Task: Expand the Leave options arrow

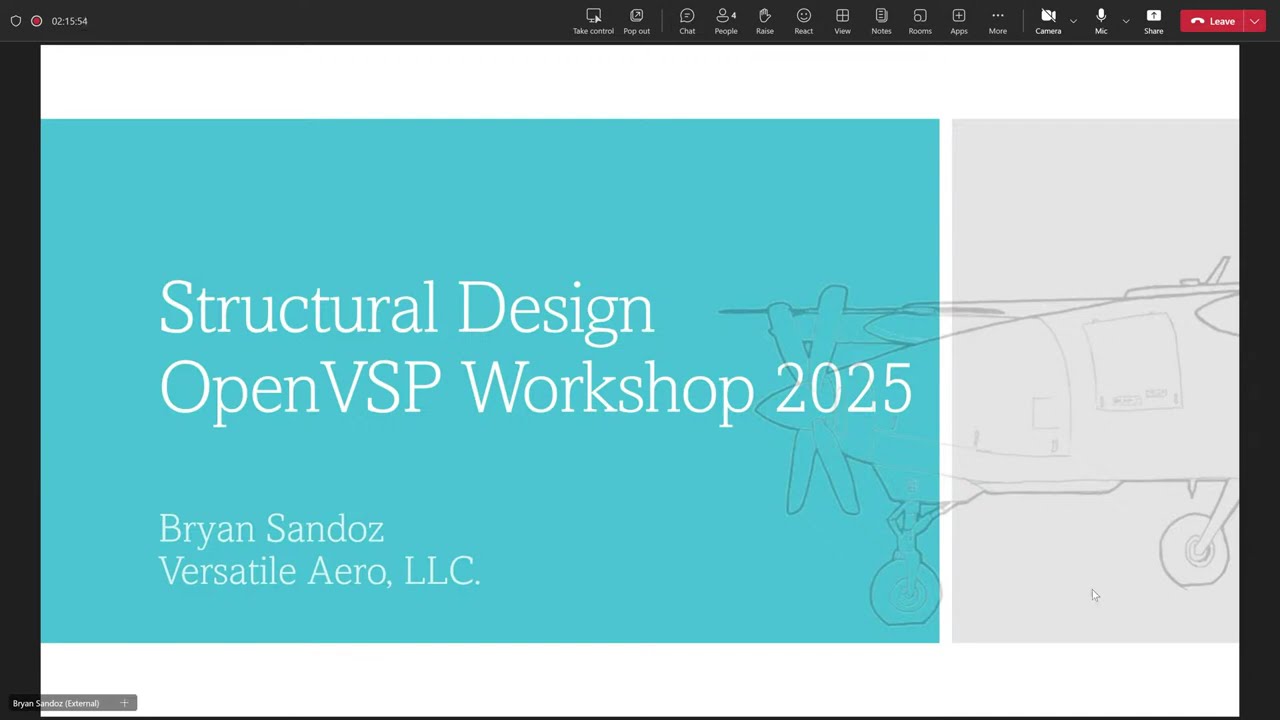Action: (x=1255, y=21)
